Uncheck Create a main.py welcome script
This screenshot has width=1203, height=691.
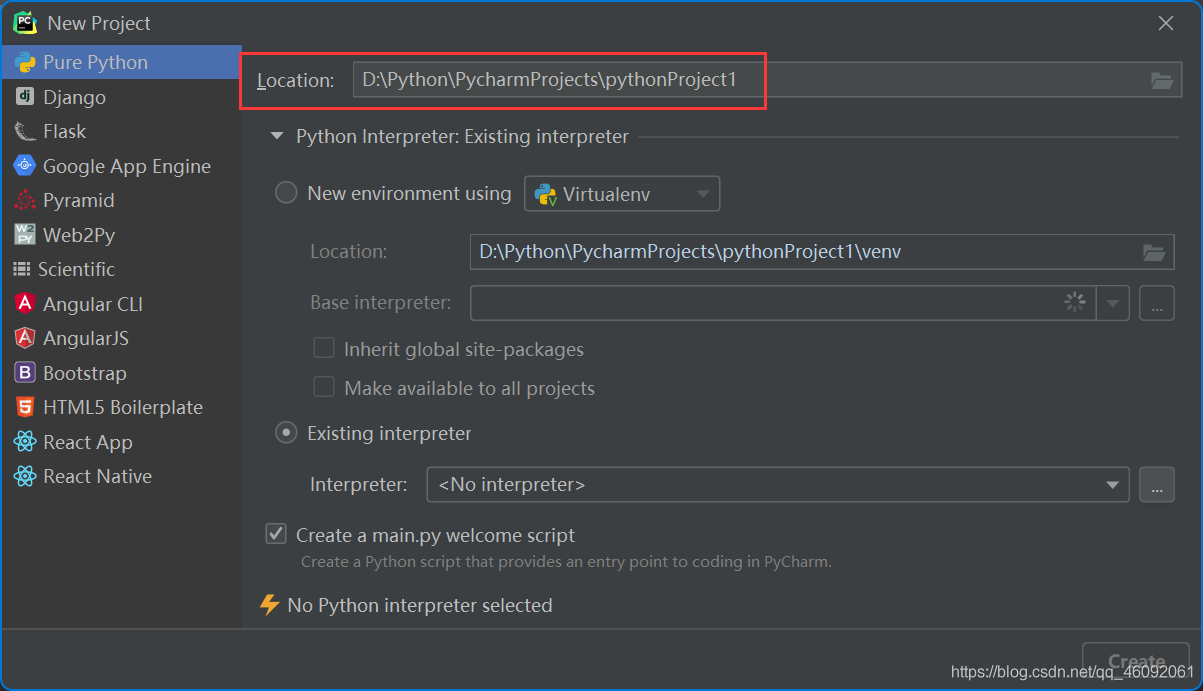pos(276,534)
